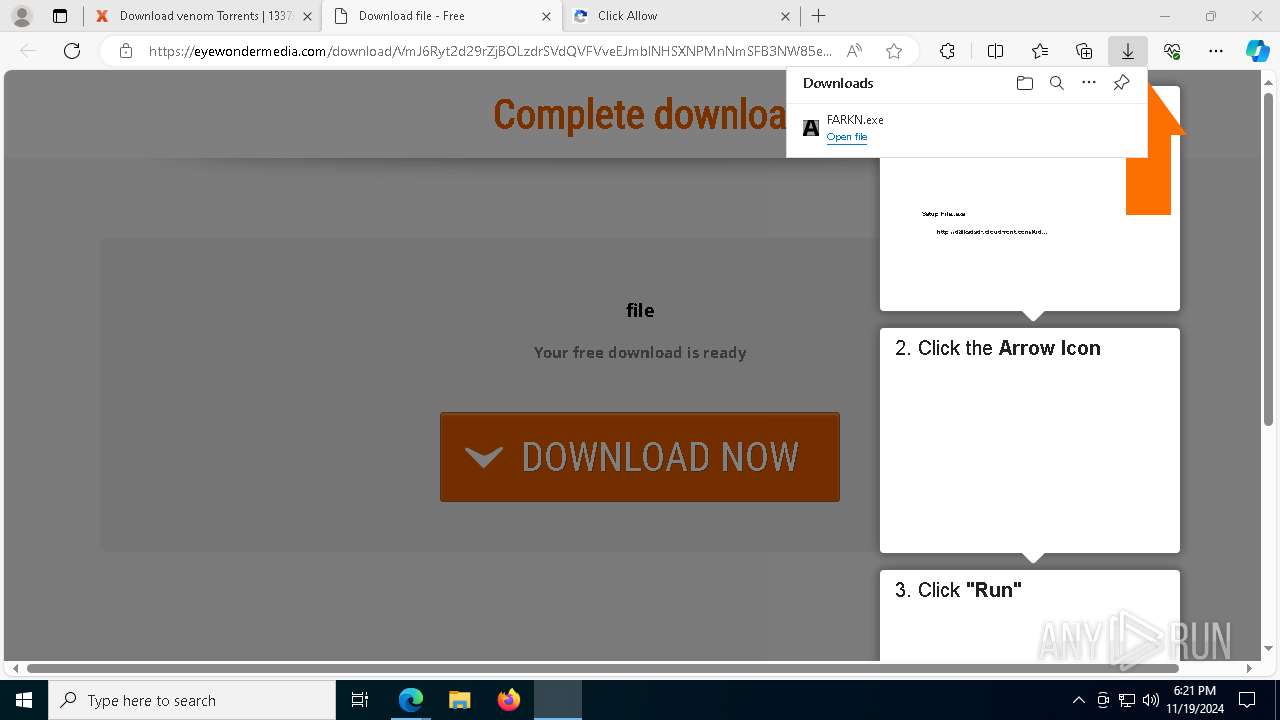Open more options in Downloads panel
The height and width of the screenshot is (720, 1280).
coord(1089,83)
